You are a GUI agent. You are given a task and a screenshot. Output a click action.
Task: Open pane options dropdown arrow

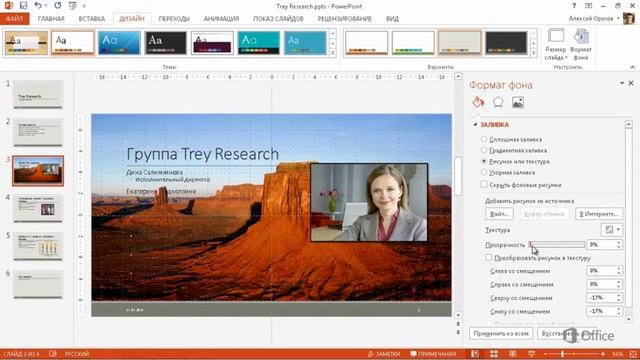click(x=622, y=83)
